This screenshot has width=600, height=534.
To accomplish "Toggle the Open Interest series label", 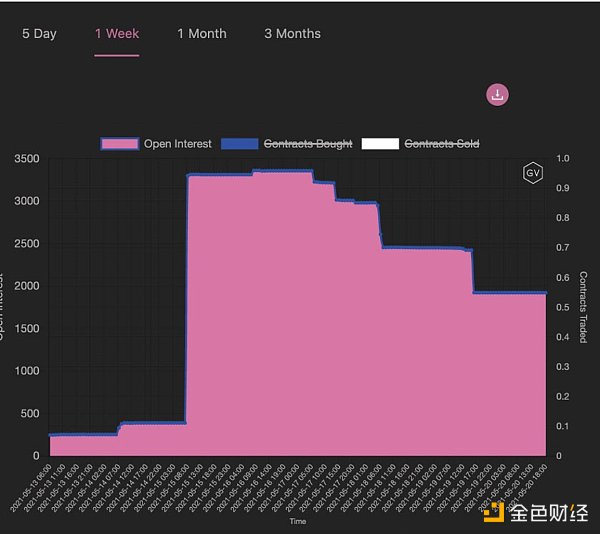I will [177, 144].
